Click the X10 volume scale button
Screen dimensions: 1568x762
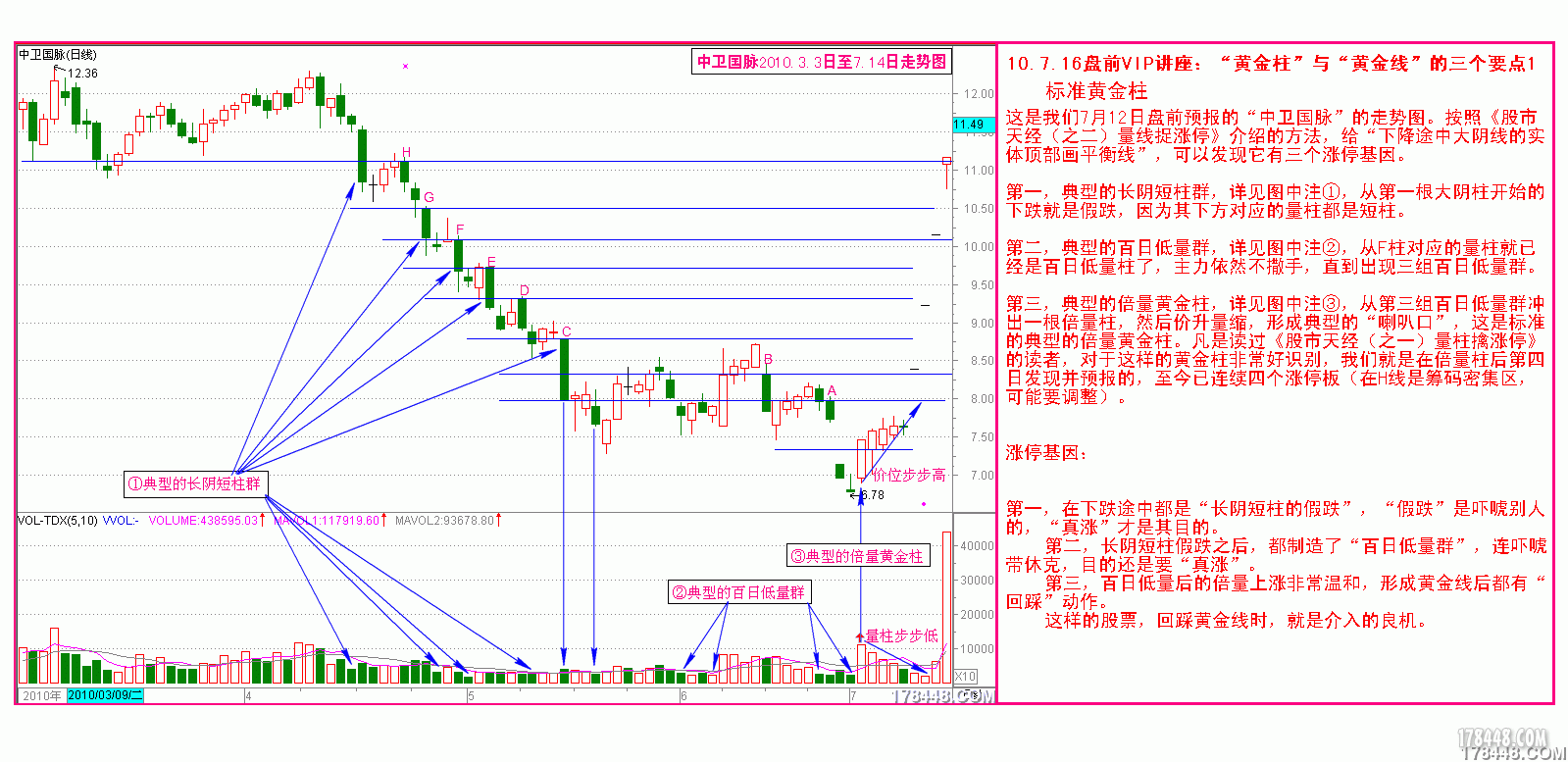coord(966,677)
